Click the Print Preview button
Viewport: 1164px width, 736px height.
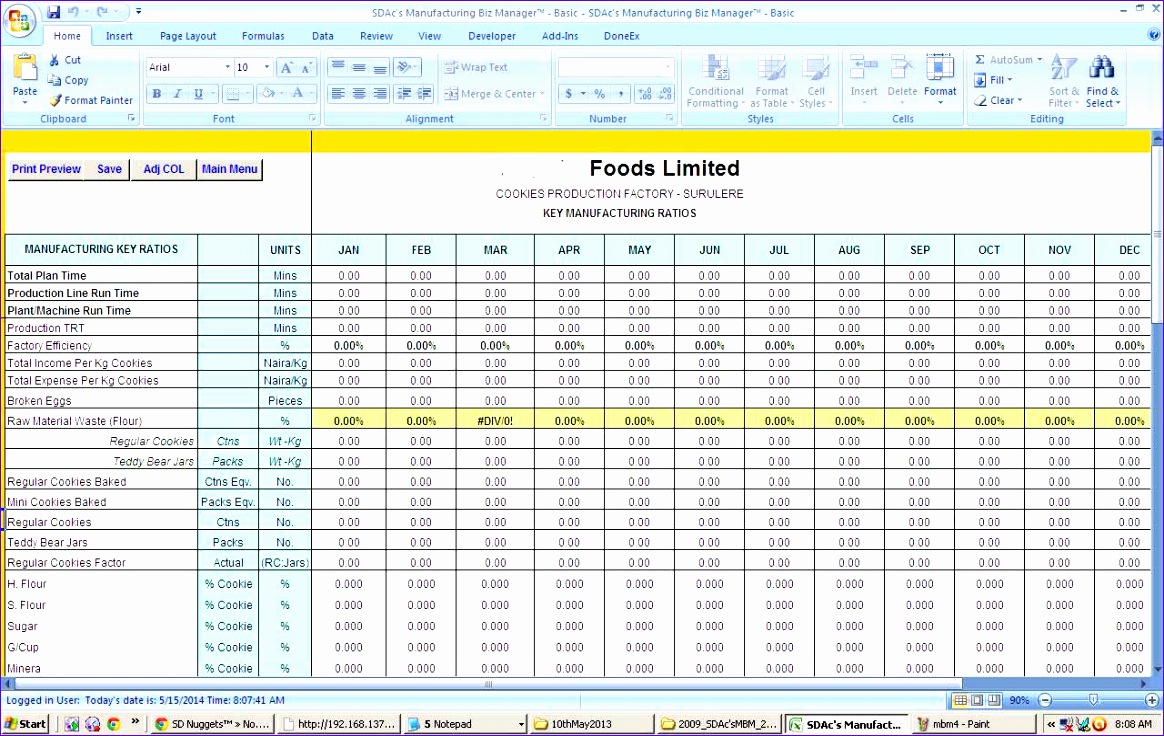(46, 169)
